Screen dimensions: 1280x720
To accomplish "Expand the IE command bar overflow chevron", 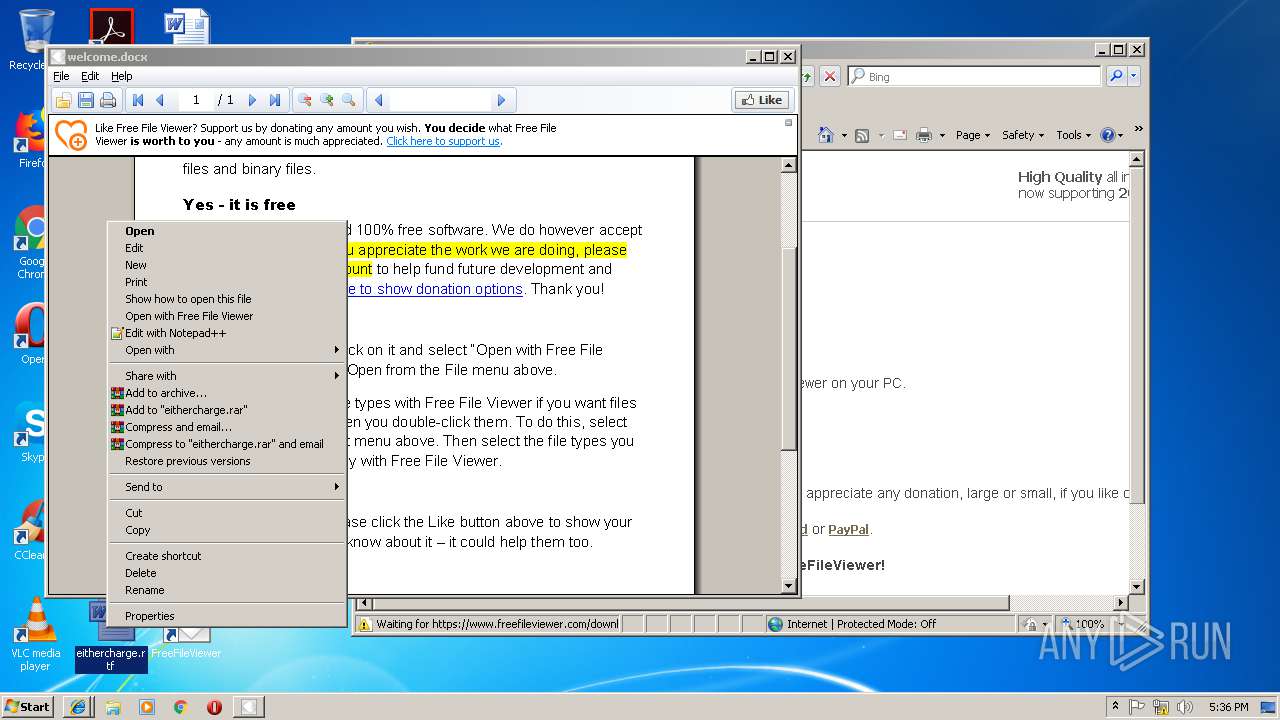I will click(x=1138, y=130).
